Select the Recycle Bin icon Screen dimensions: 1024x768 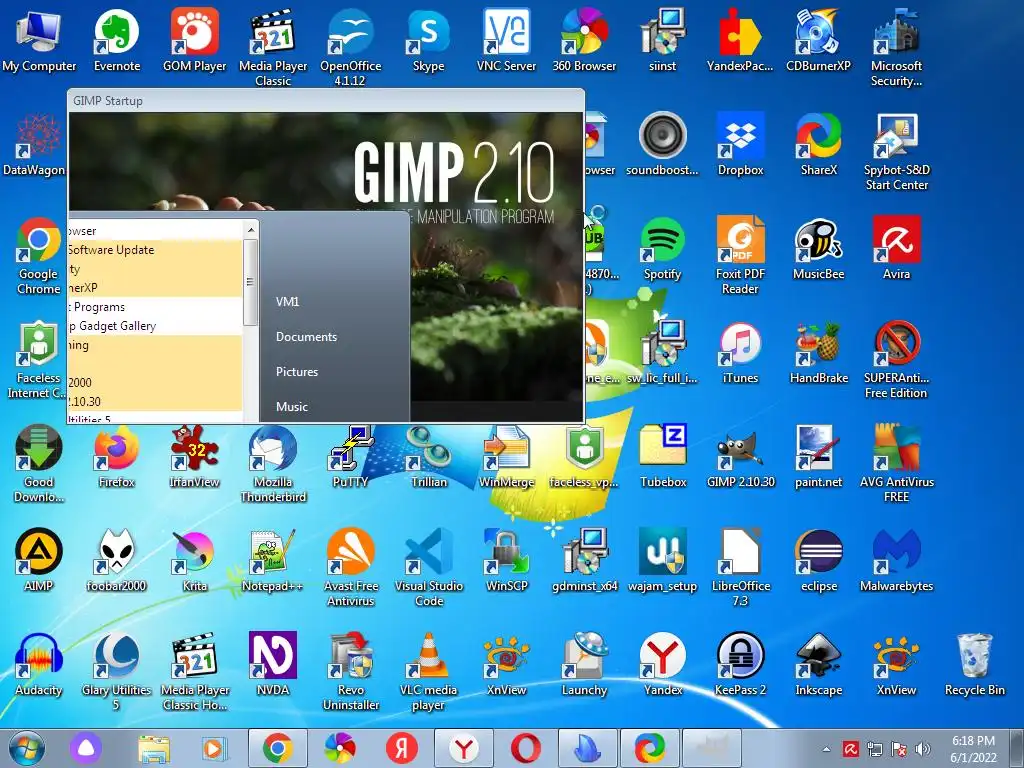coord(974,664)
